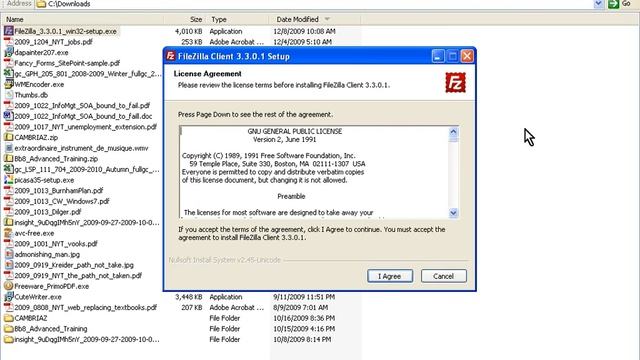
Task: Click the 10/15/2009 4:16 PM date cell
Action: tap(304, 329)
